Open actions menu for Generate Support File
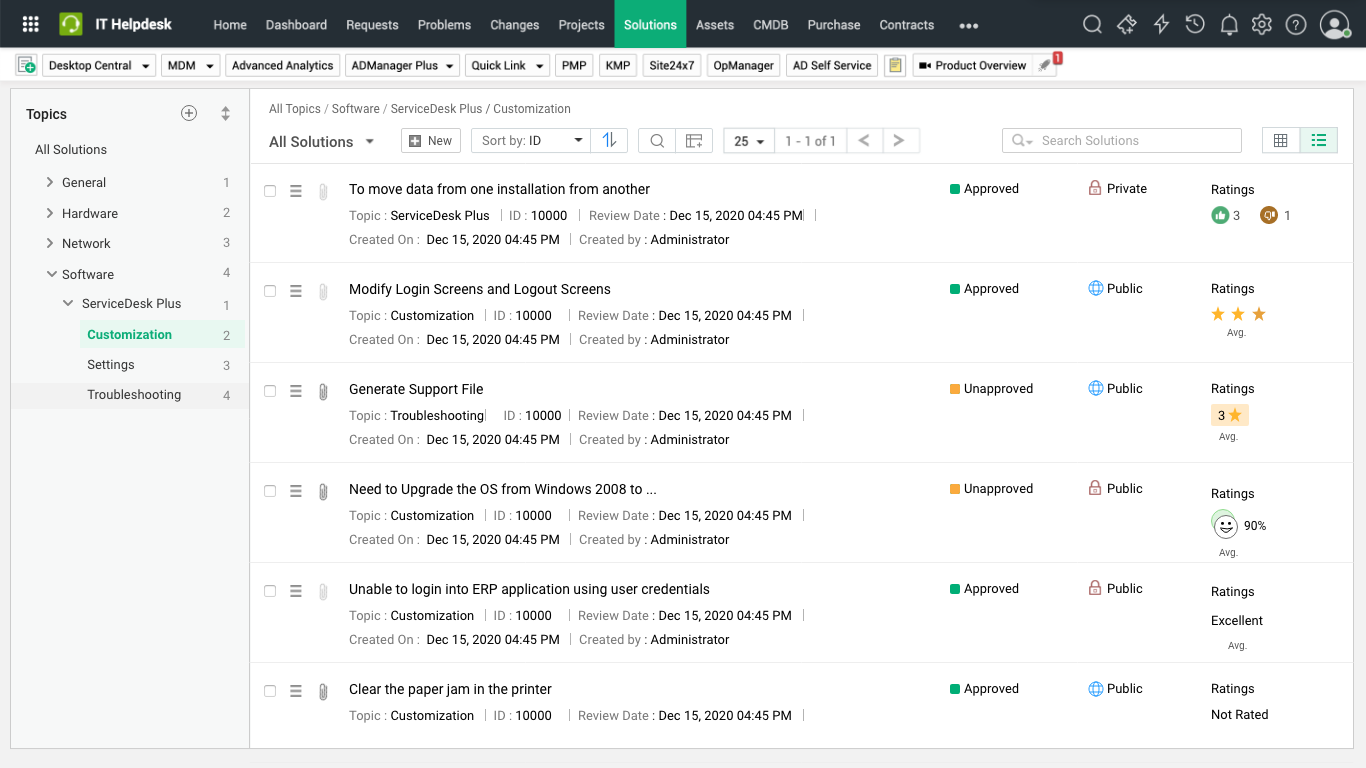The width and height of the screenshot is (1366, 768). [296, 391]
